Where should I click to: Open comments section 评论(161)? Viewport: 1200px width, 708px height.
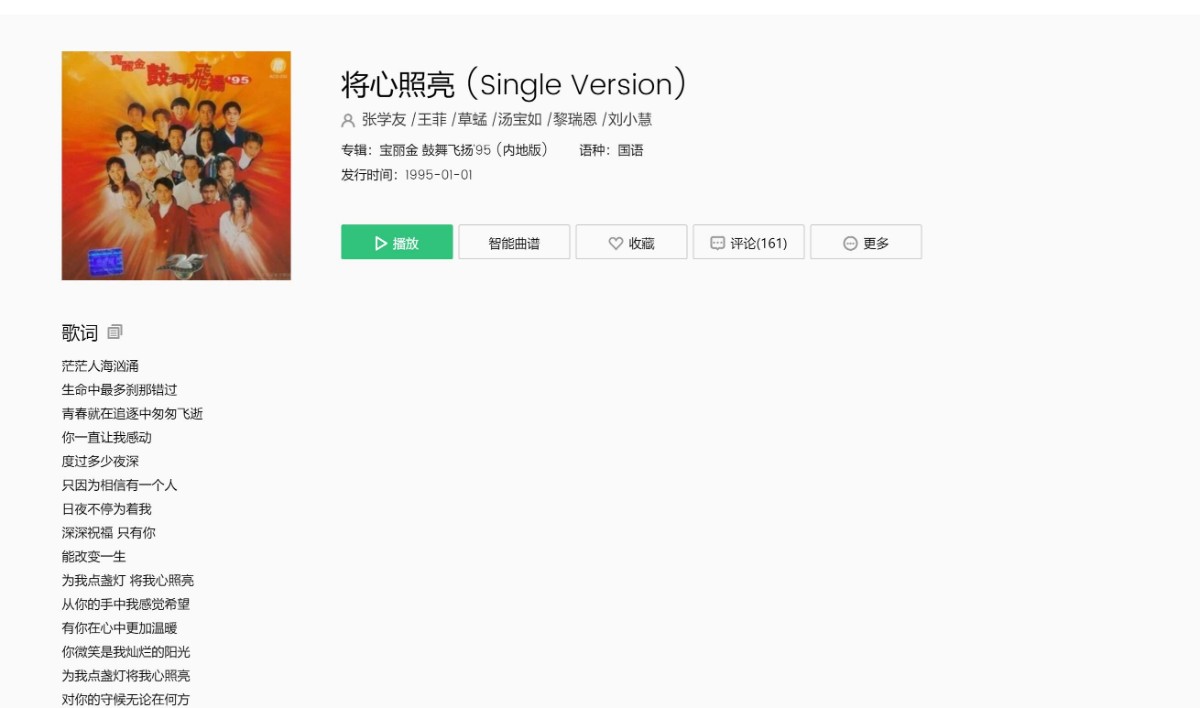749,242
